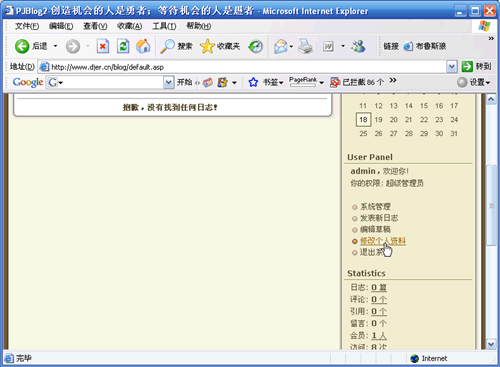
Task: Go to the Home page icon
Action: point(143,46)
